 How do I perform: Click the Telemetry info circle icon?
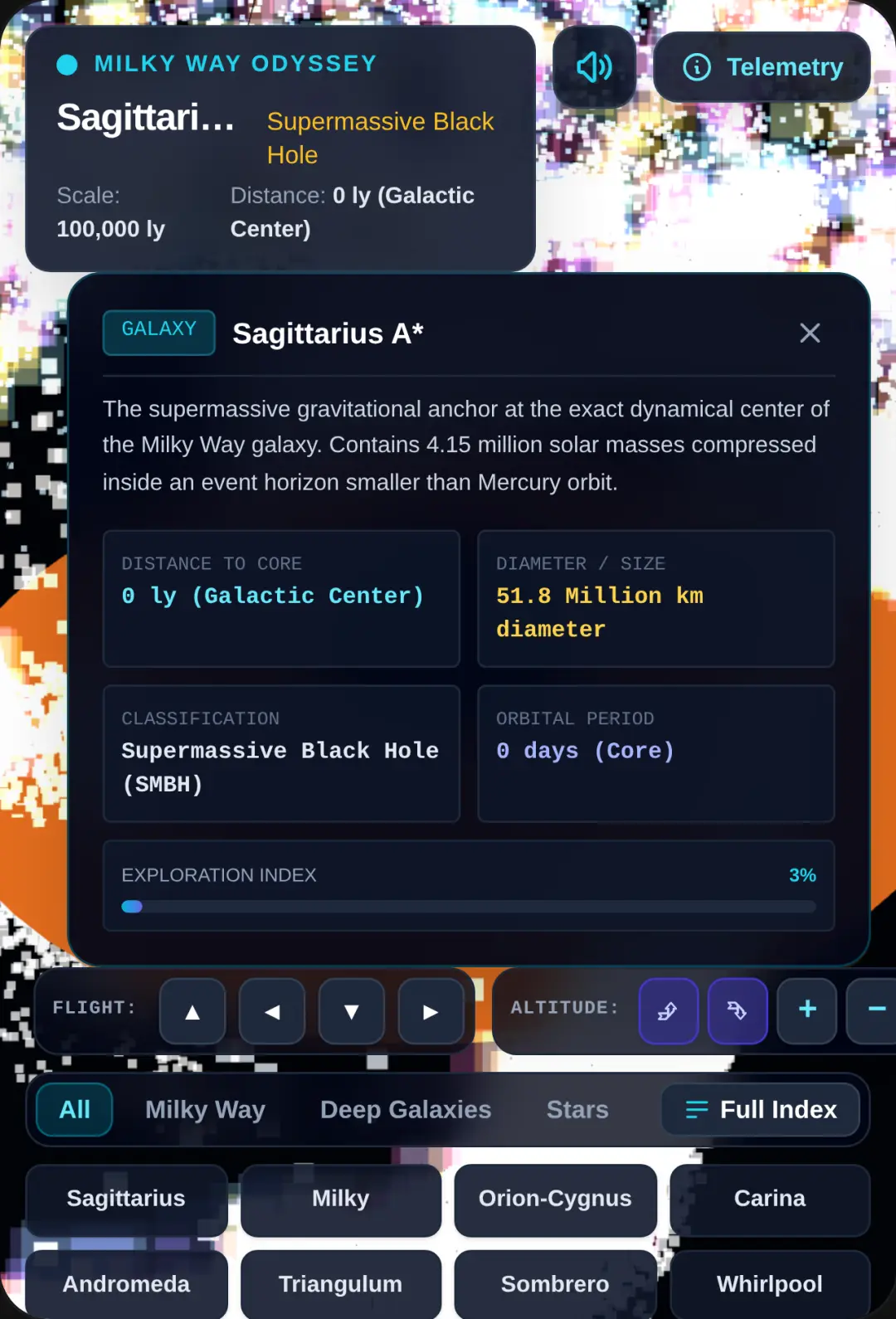pyautogui.click(x=697, y=67)
